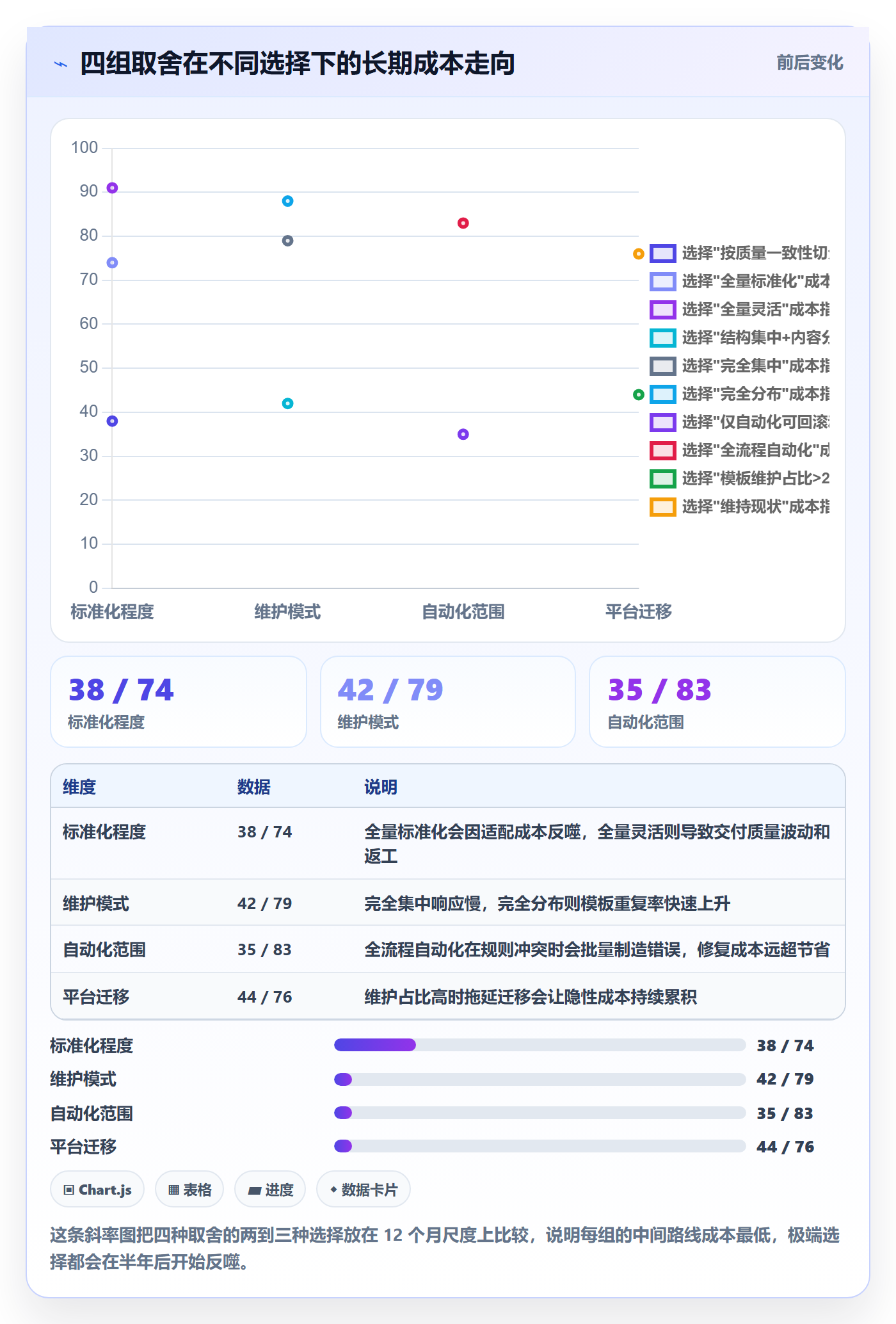This screenshot has width=896, height=1324.
Task: Toggle legend item 选择"完全分布" series
Action: pos(739,394)
